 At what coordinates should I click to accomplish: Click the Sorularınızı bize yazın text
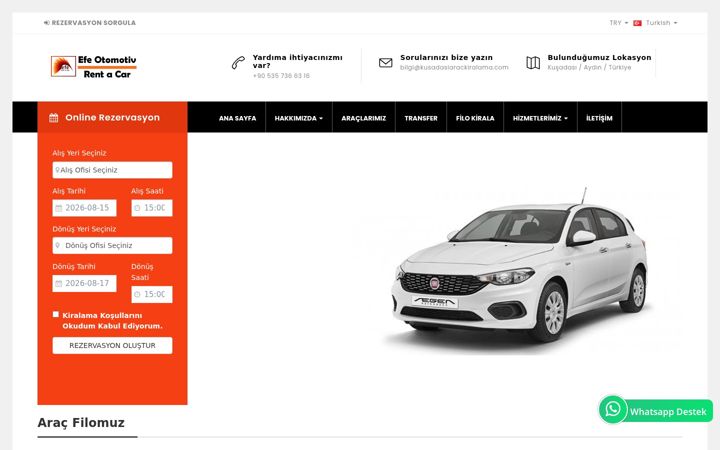click(x=446, y=57)
